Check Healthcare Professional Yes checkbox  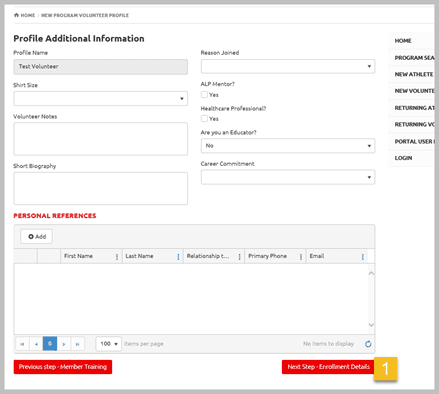tap(204, 119)
